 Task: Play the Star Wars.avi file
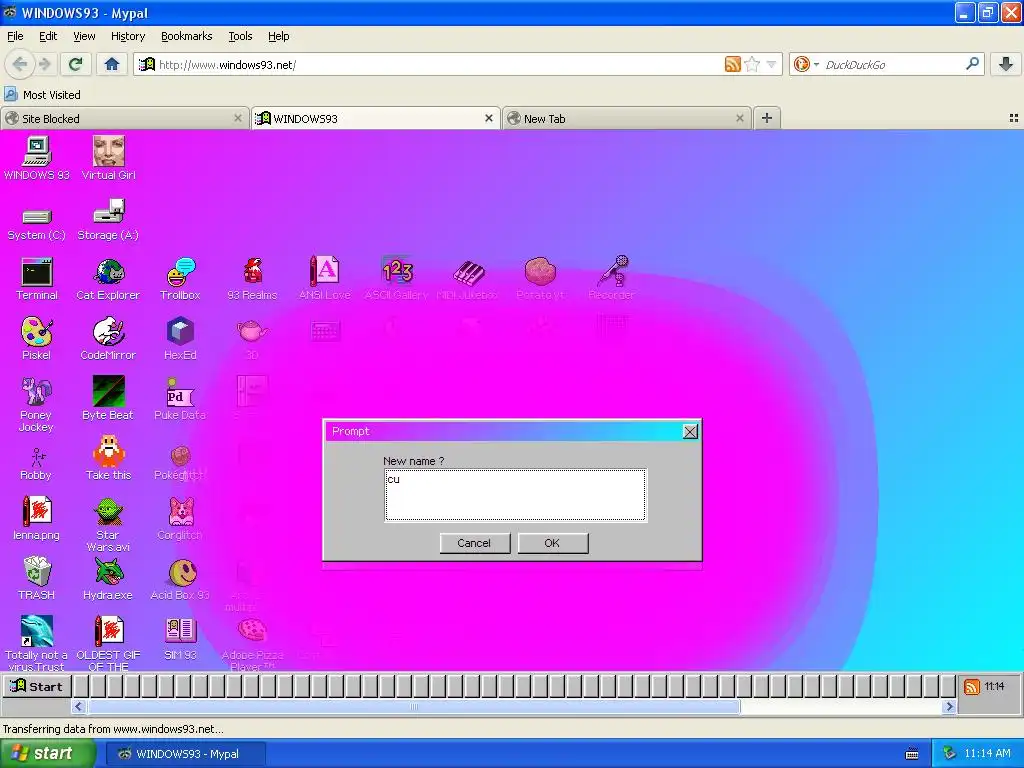pos(108,524)
